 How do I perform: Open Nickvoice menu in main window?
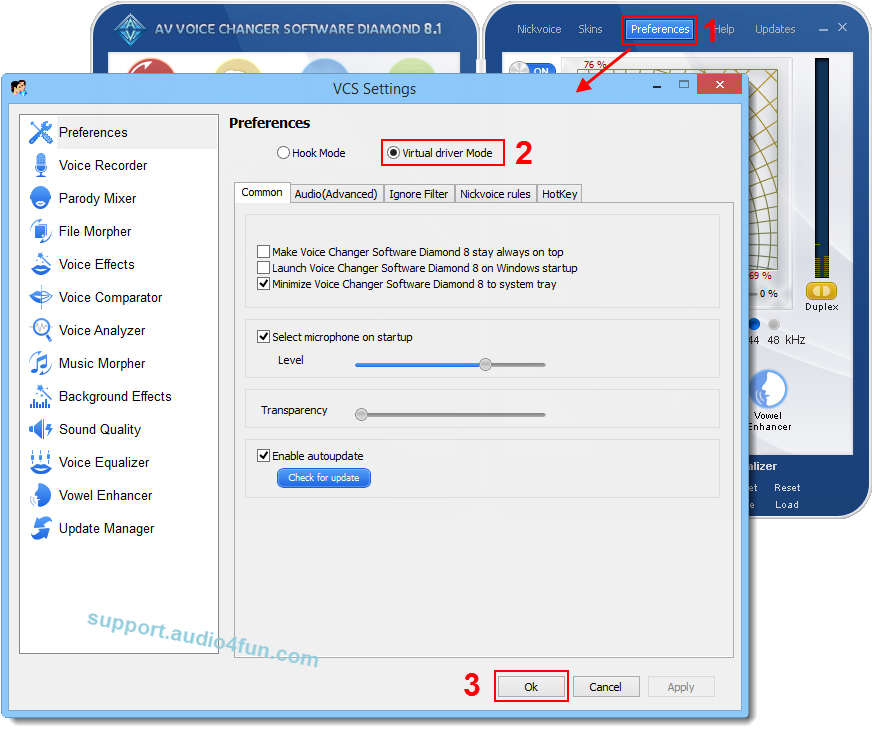(x=539, y=29)
